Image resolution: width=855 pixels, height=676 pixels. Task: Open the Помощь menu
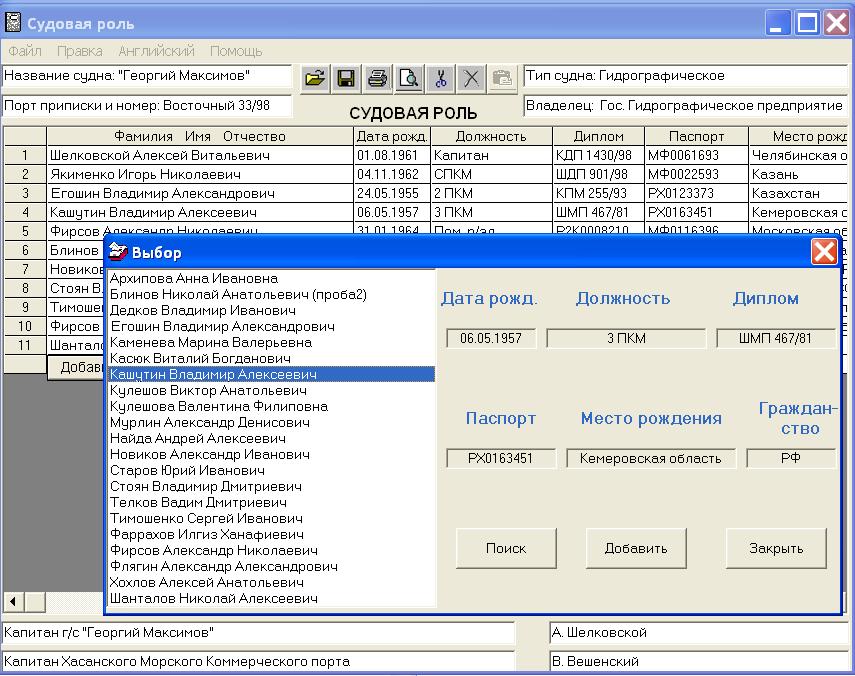pos(236,51)
